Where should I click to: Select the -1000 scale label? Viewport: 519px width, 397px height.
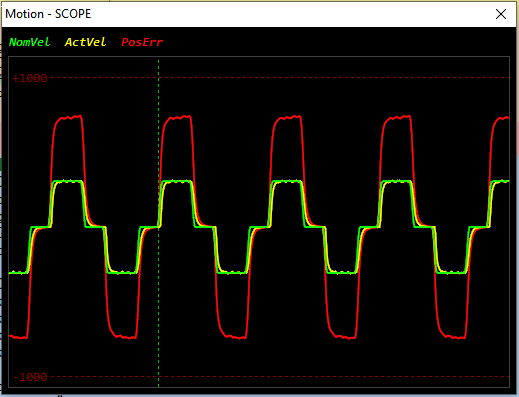(30, 377)
